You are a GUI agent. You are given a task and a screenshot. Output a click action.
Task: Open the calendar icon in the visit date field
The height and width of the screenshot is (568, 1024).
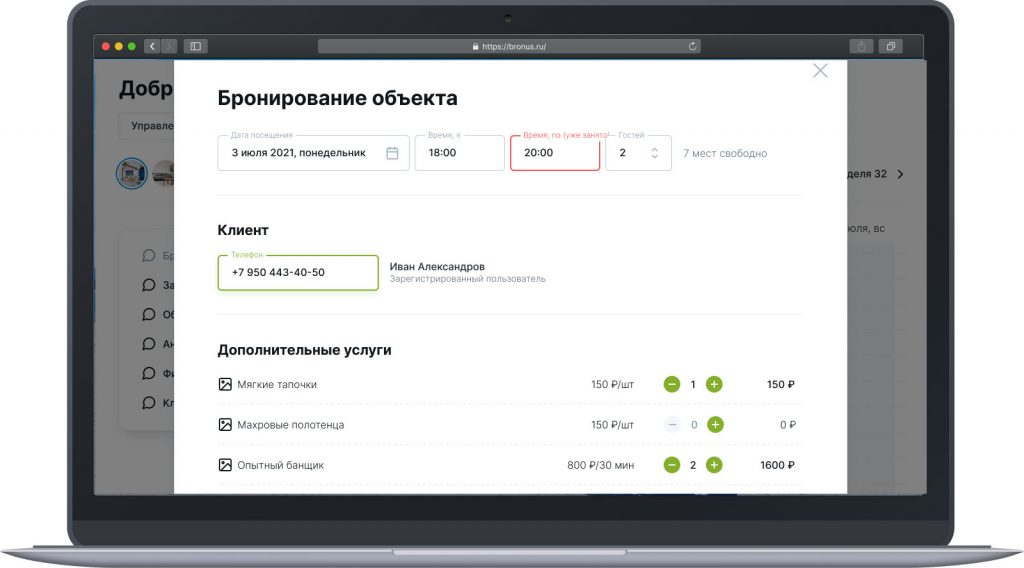click(x=392, y=153)
